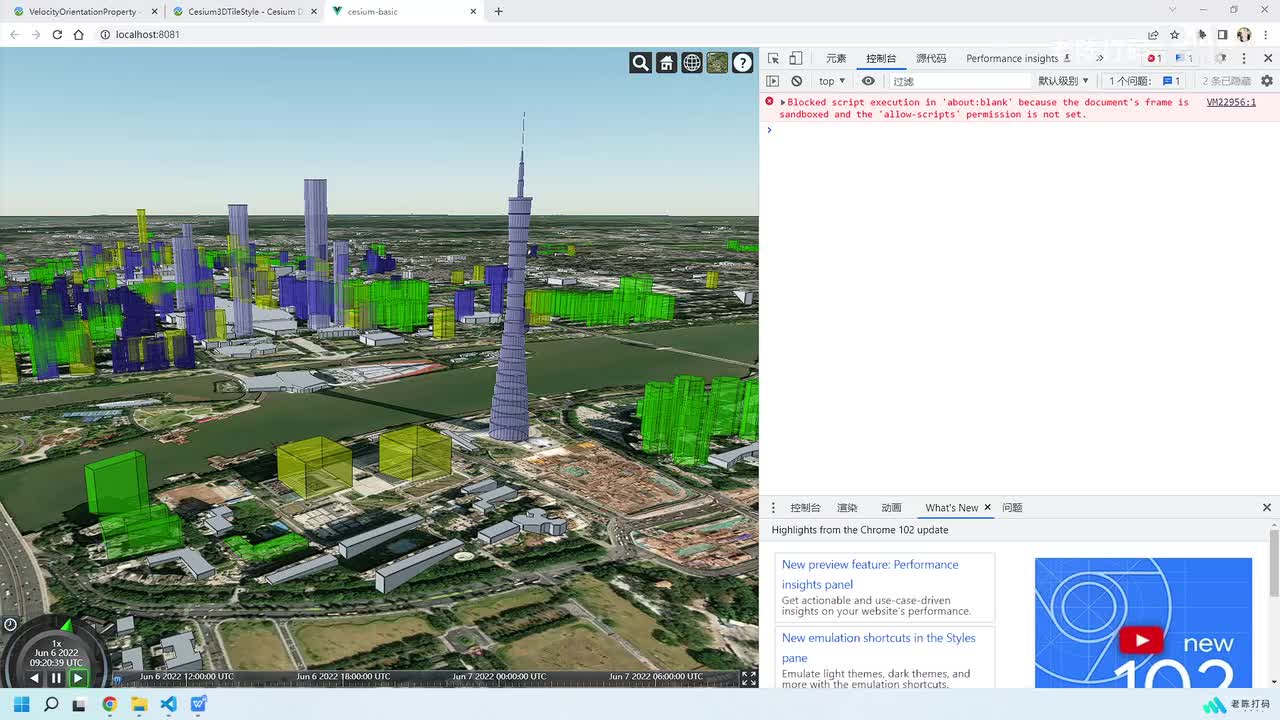Switch to the 源代码 (Sources) tab

931,59
